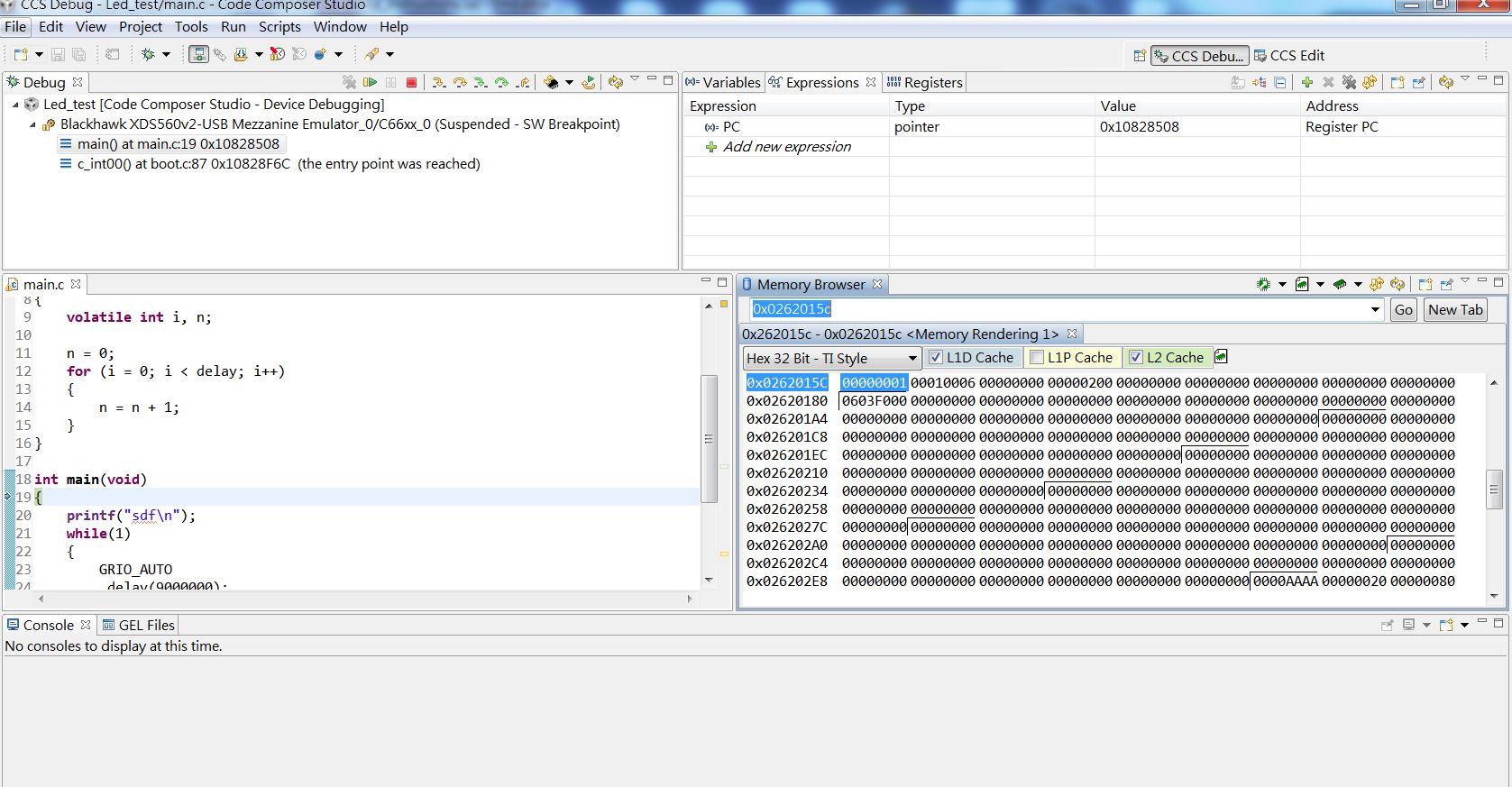Screen dimensions: 1512x787
Task: Switch to CCS Edit perspective
Action: point(1289,56)
